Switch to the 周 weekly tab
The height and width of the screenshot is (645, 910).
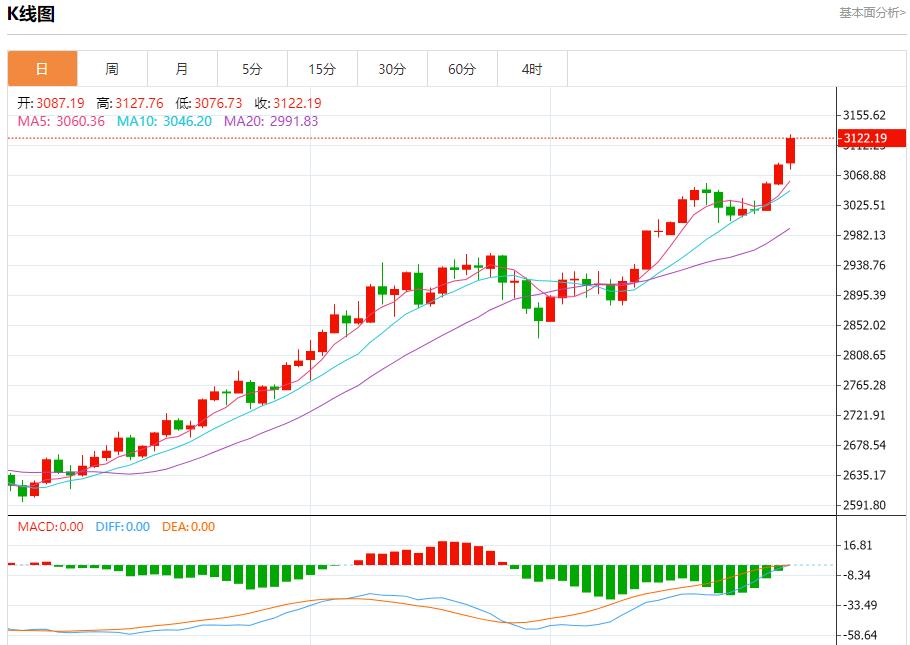112,69
